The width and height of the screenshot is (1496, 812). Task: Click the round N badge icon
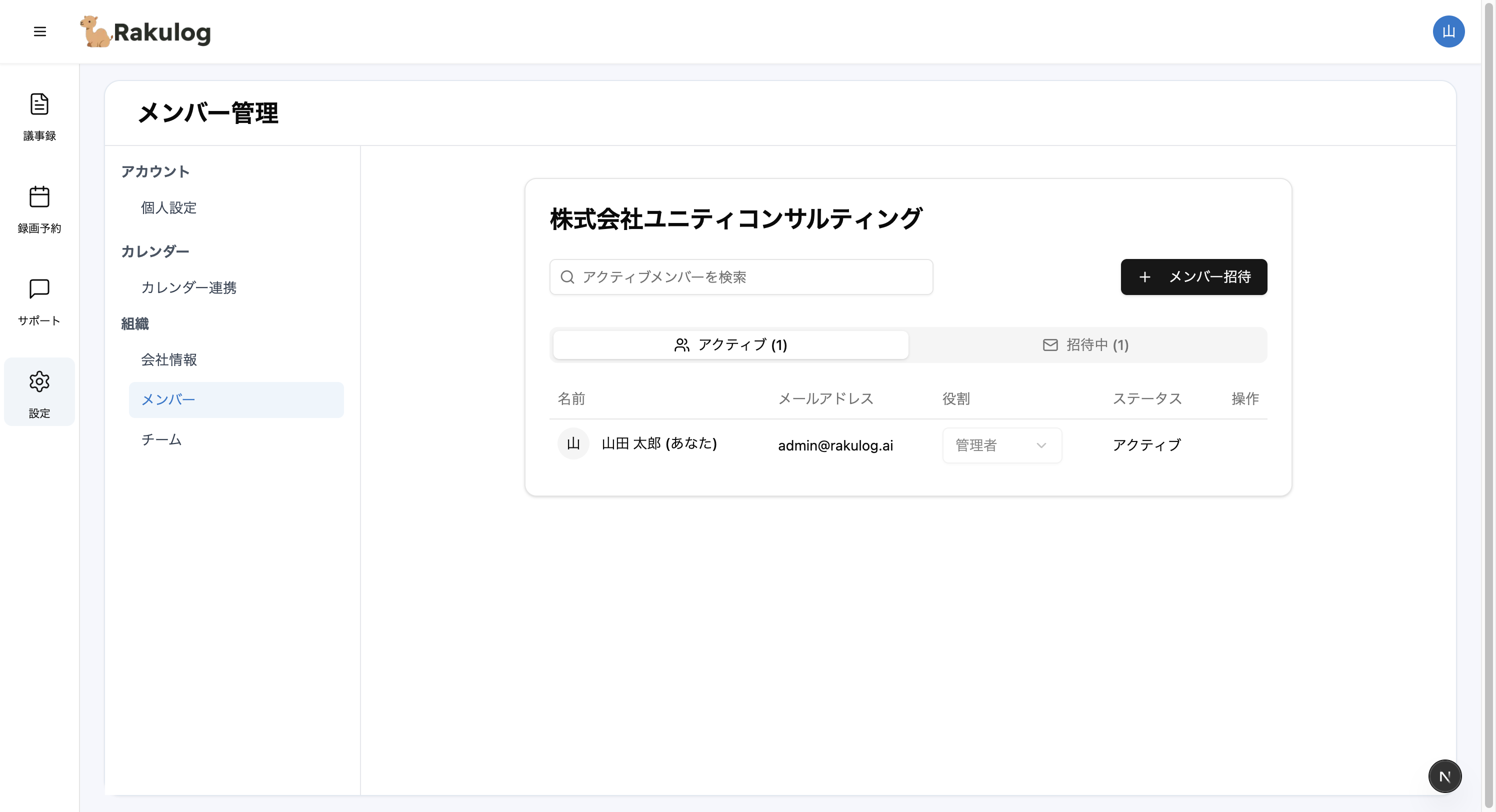(x=1444, y=776)
